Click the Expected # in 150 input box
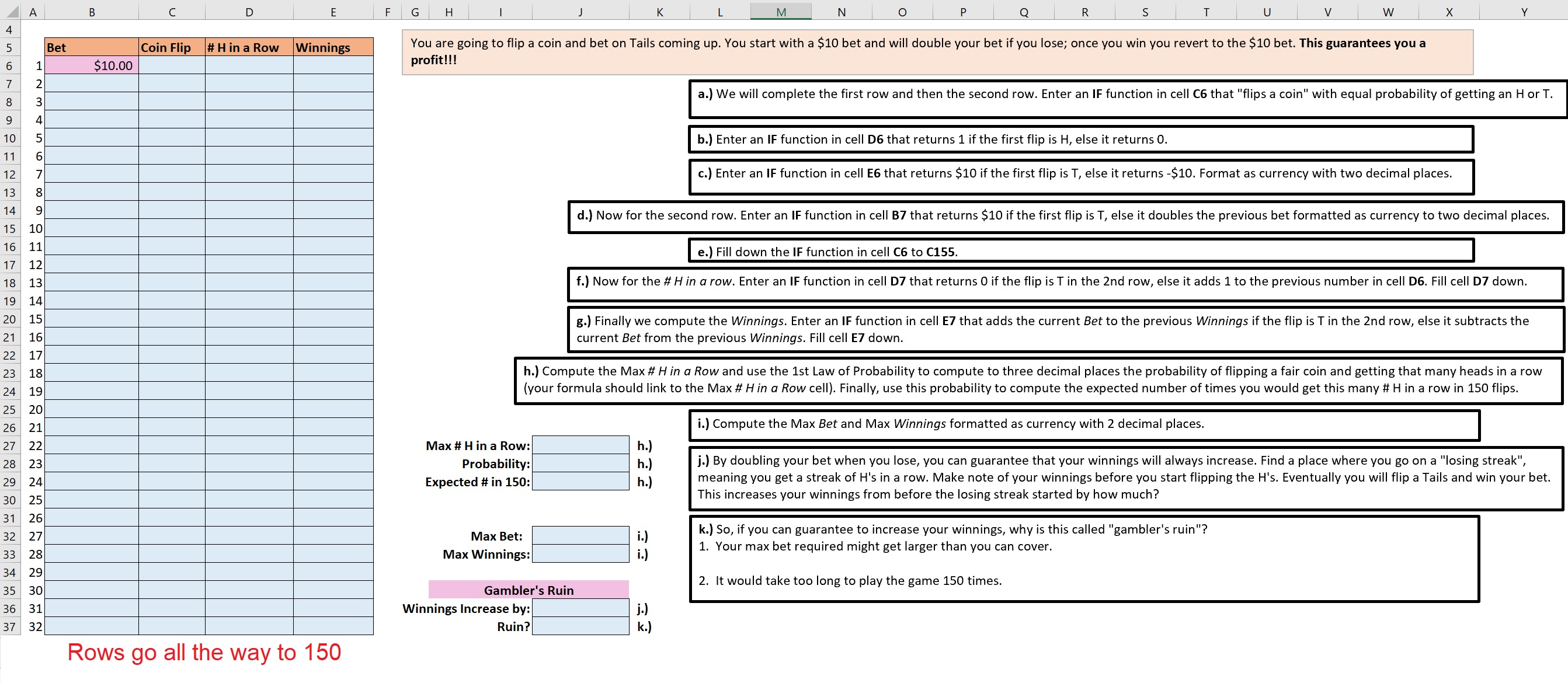This screenshot has width=1568, height=683. [x=579, y=481]
